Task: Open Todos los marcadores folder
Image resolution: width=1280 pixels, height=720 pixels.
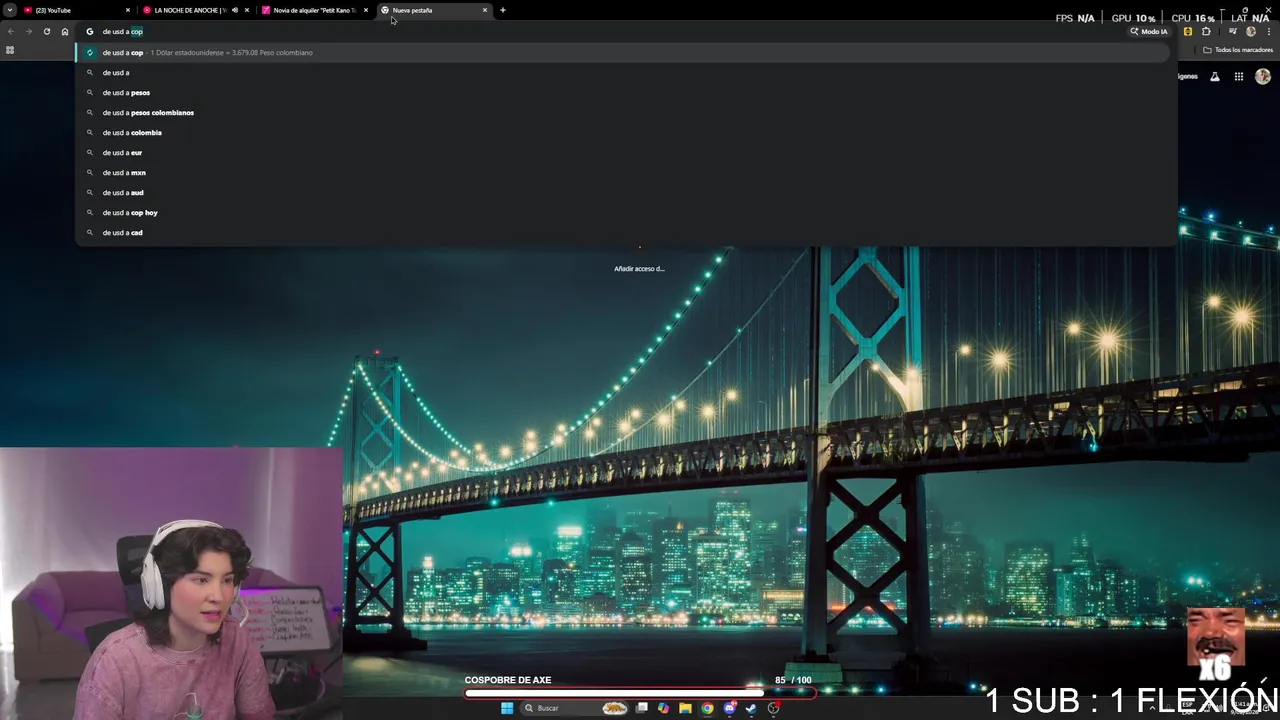Action: pyautogui.click(x=1238, y=50)
